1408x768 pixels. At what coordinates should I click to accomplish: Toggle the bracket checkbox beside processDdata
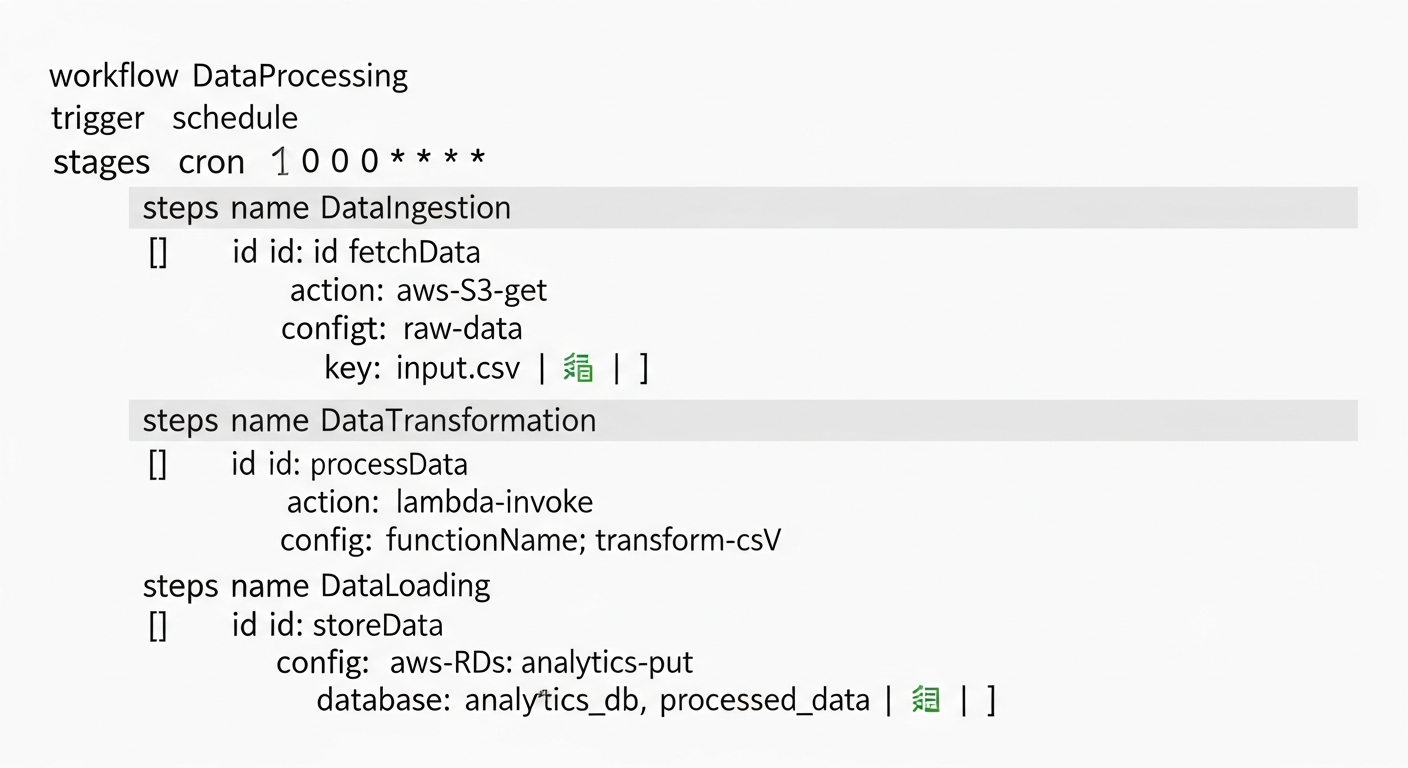[x=158, y=465]
